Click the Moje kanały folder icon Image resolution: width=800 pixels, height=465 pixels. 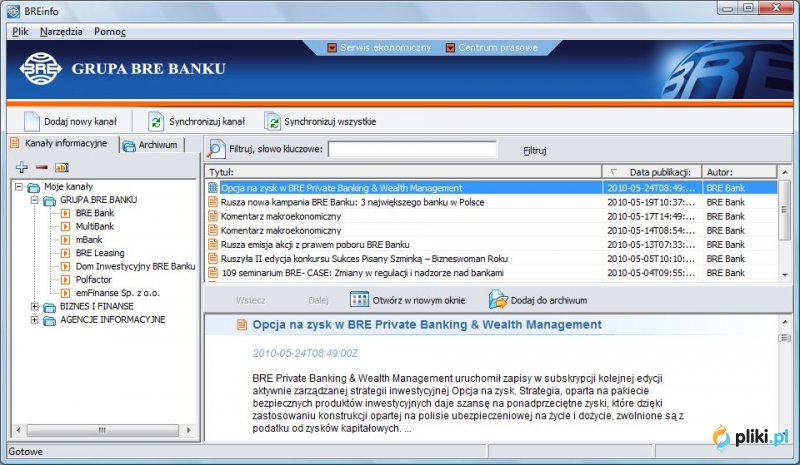tap(34, 187)
